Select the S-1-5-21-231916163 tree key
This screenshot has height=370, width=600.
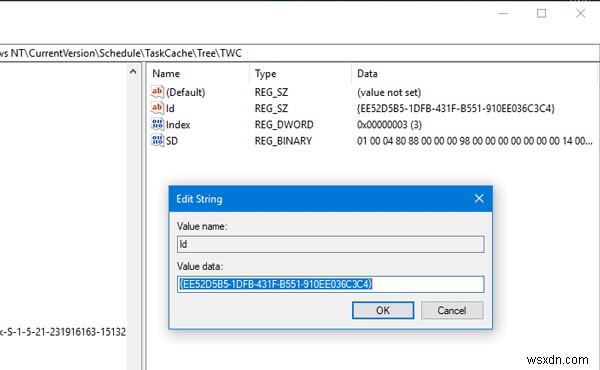tap(63, 332)
